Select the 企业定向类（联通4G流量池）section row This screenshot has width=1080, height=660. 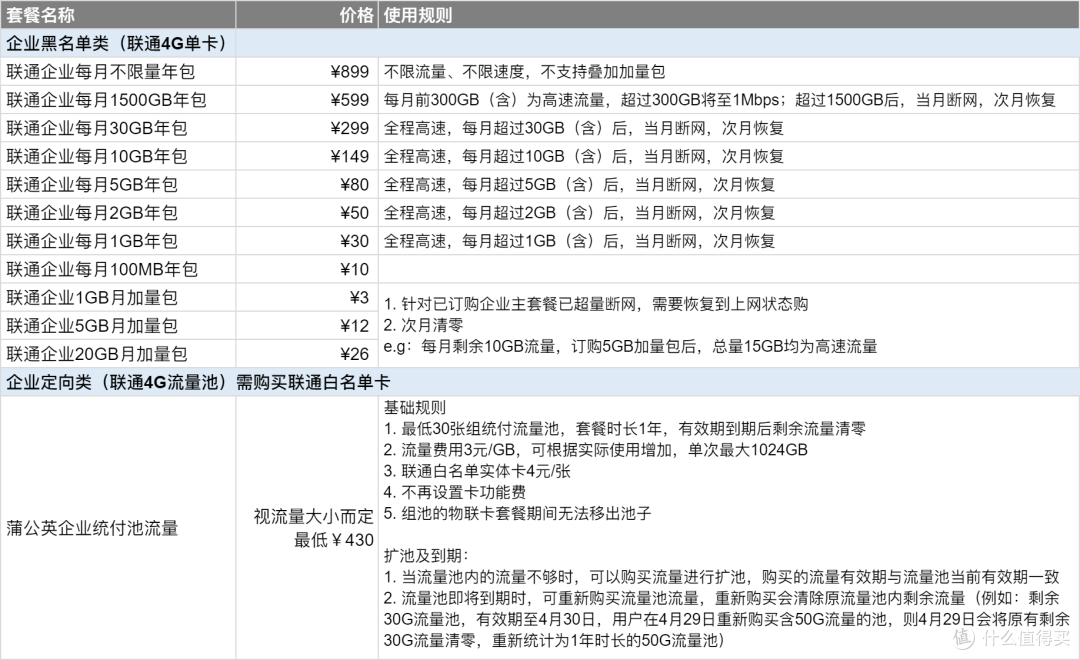click(x=540, y=382)
